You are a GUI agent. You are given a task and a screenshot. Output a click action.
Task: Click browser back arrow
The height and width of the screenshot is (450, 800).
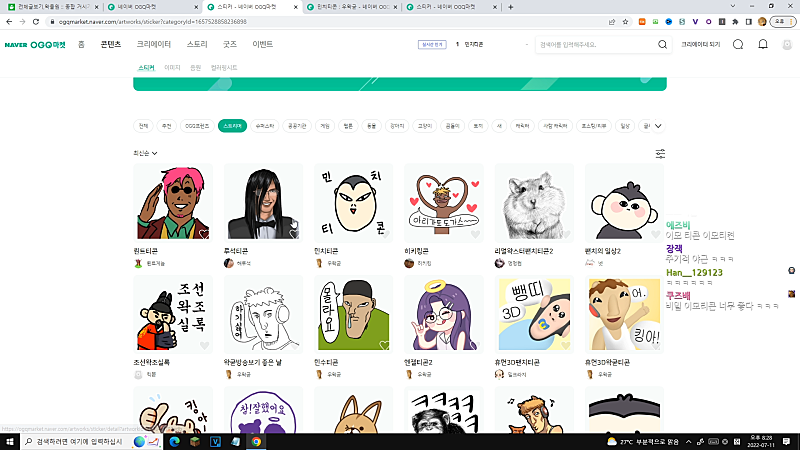[9, 22]
